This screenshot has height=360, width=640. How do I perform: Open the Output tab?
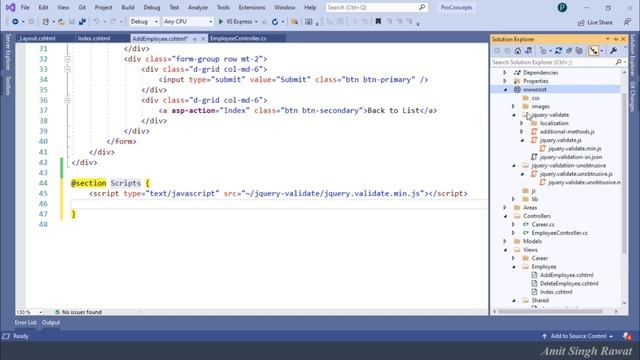point(51,323)
